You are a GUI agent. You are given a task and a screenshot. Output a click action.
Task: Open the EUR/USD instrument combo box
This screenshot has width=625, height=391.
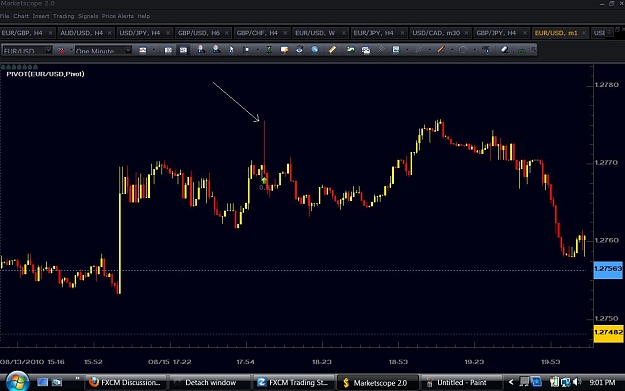click(27, 50)
